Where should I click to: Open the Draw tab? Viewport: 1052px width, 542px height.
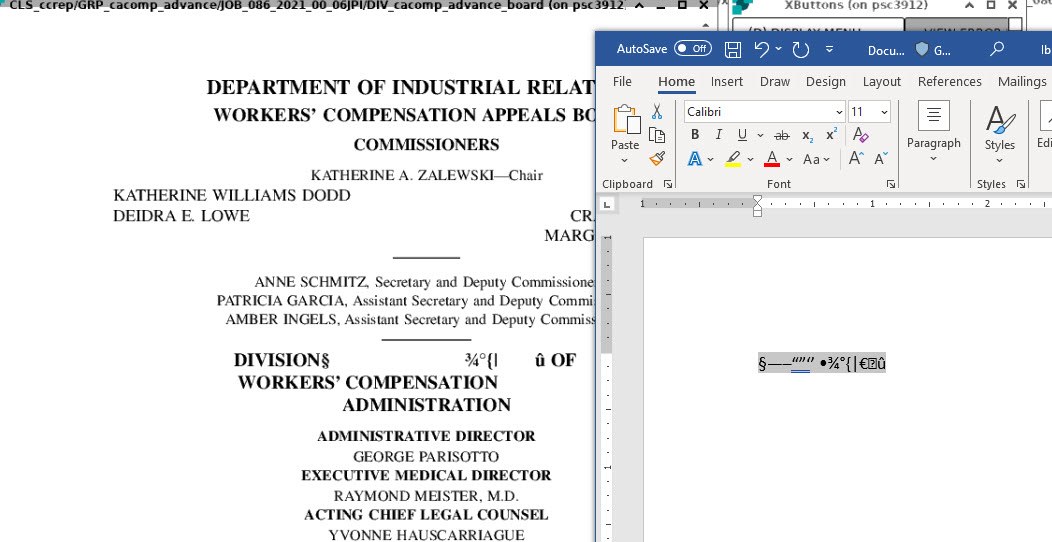775,81
